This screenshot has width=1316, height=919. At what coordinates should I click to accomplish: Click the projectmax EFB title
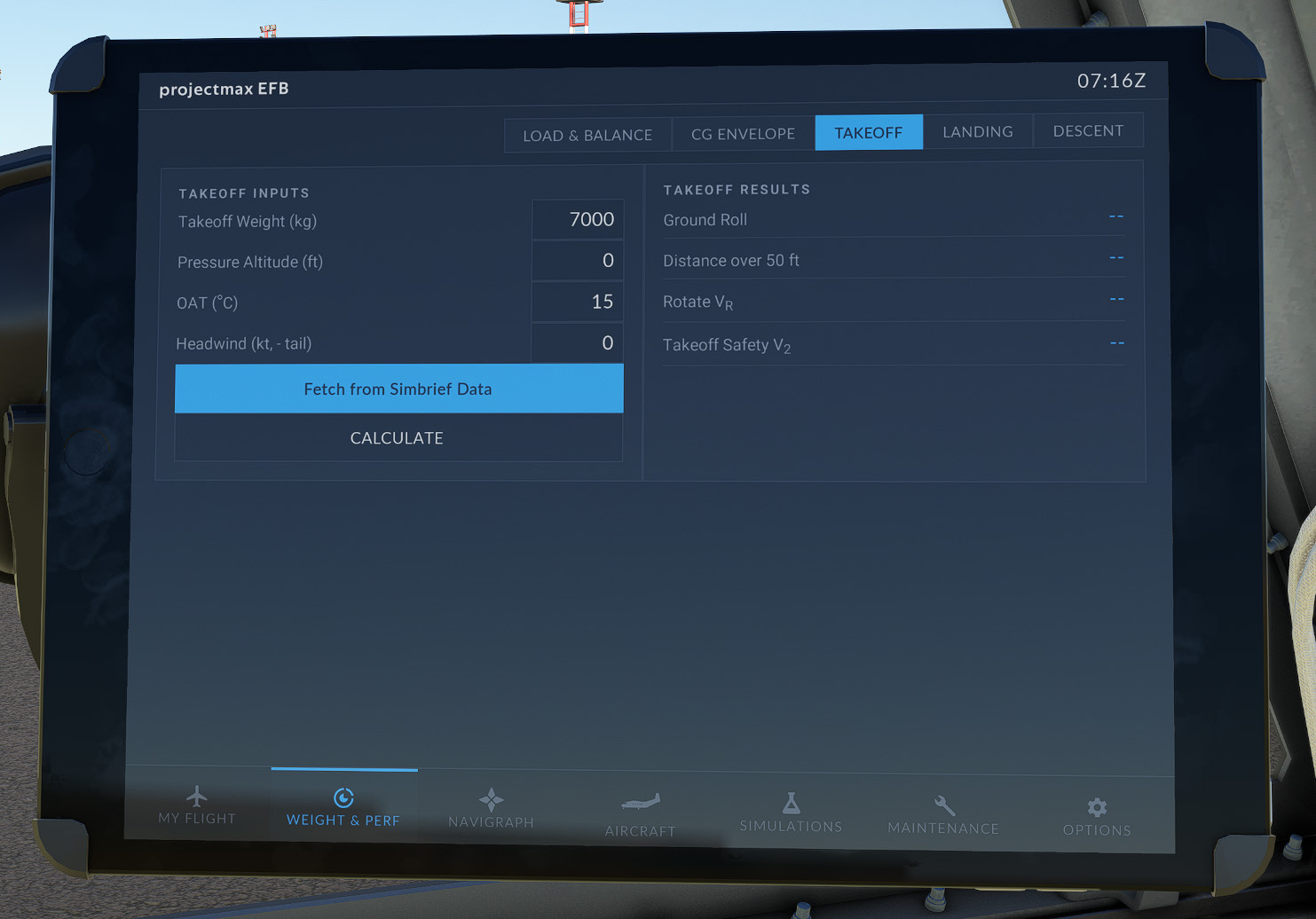pos(224,89)
